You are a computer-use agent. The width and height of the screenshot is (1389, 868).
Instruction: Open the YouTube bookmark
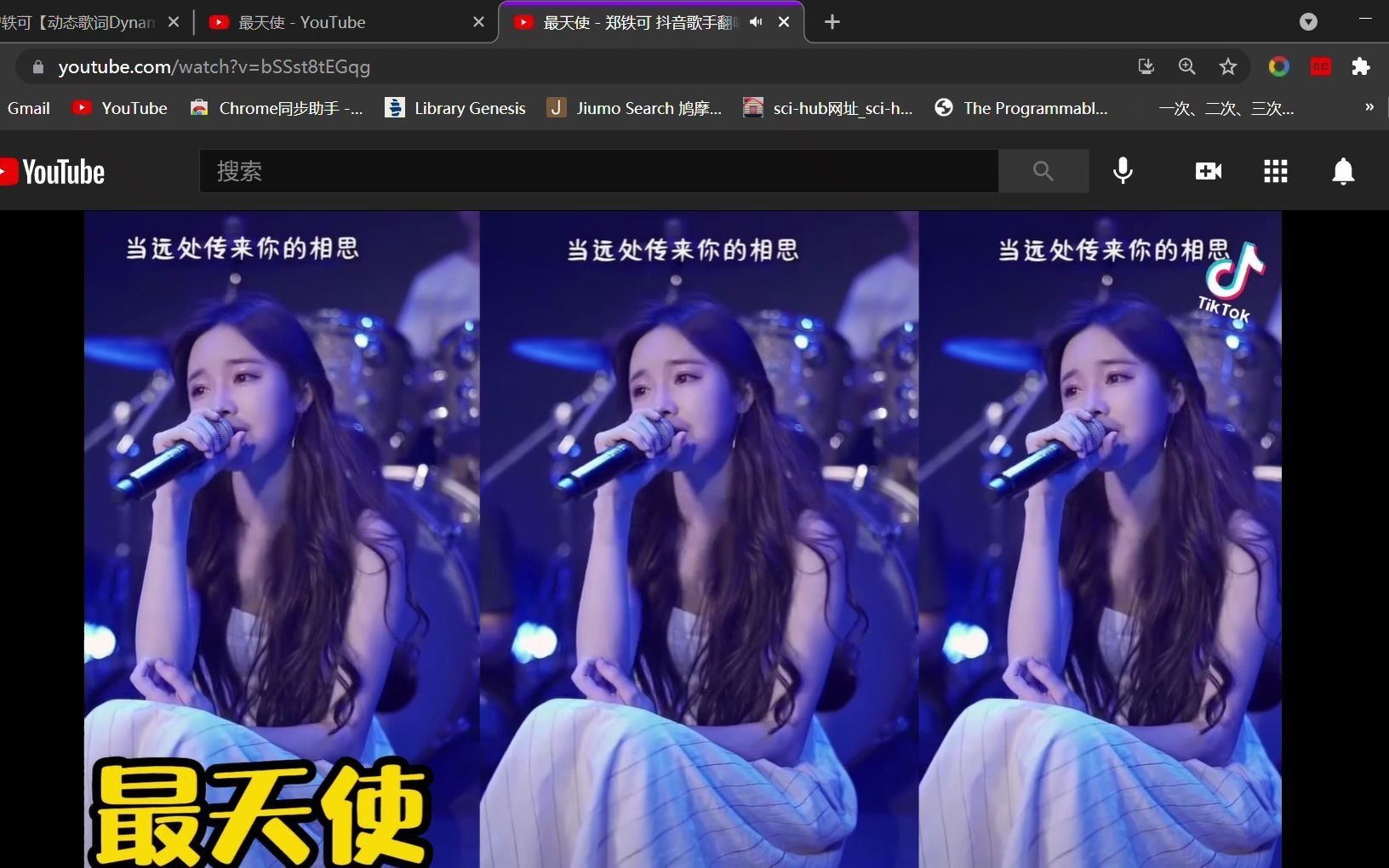tap(120, 108)
